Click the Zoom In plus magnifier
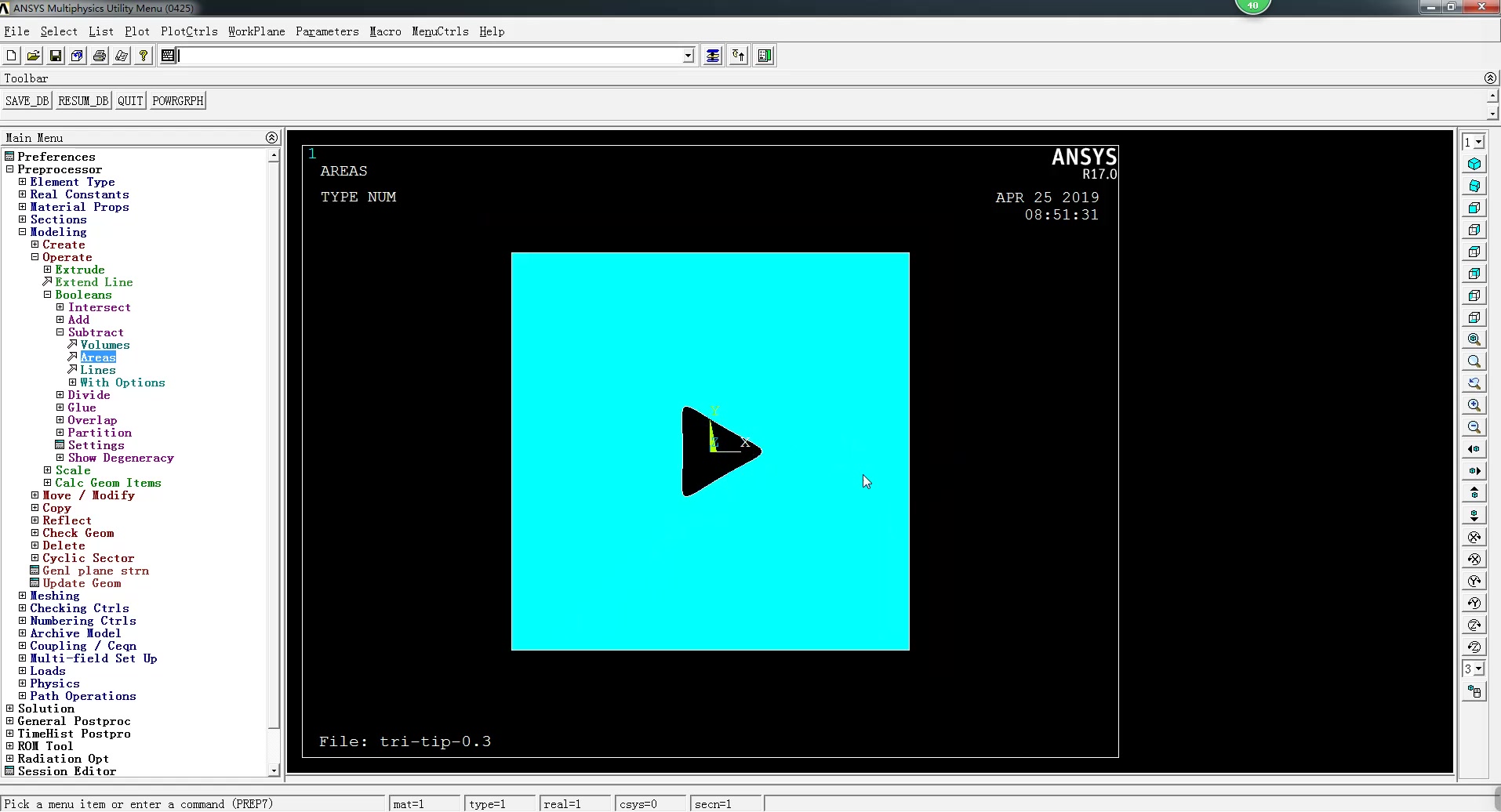 [1474, 406]
